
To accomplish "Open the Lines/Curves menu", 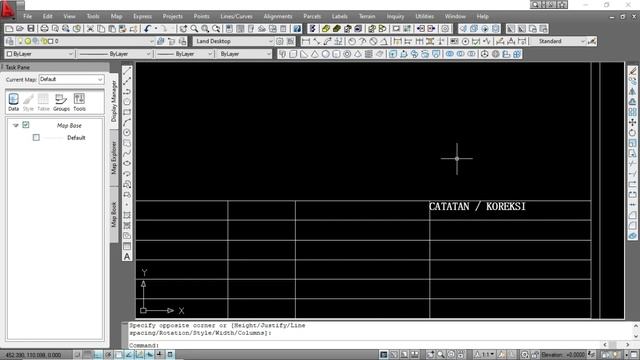I will click(236, 16).
